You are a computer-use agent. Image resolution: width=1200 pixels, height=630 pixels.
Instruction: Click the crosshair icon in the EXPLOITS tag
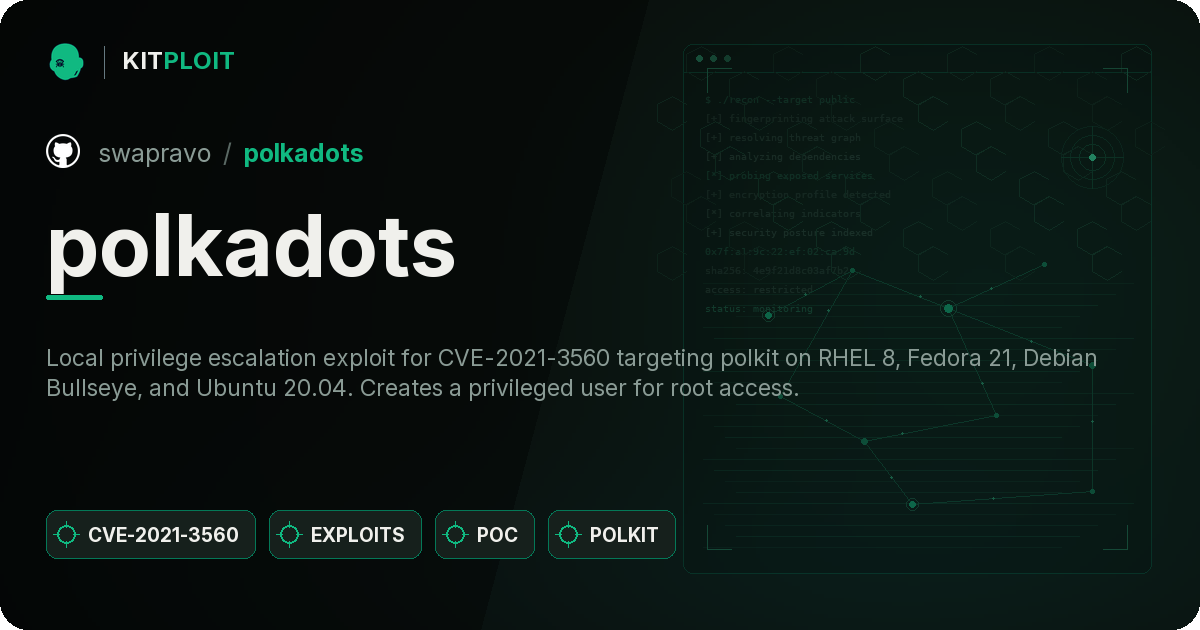(x=290, y=535)
